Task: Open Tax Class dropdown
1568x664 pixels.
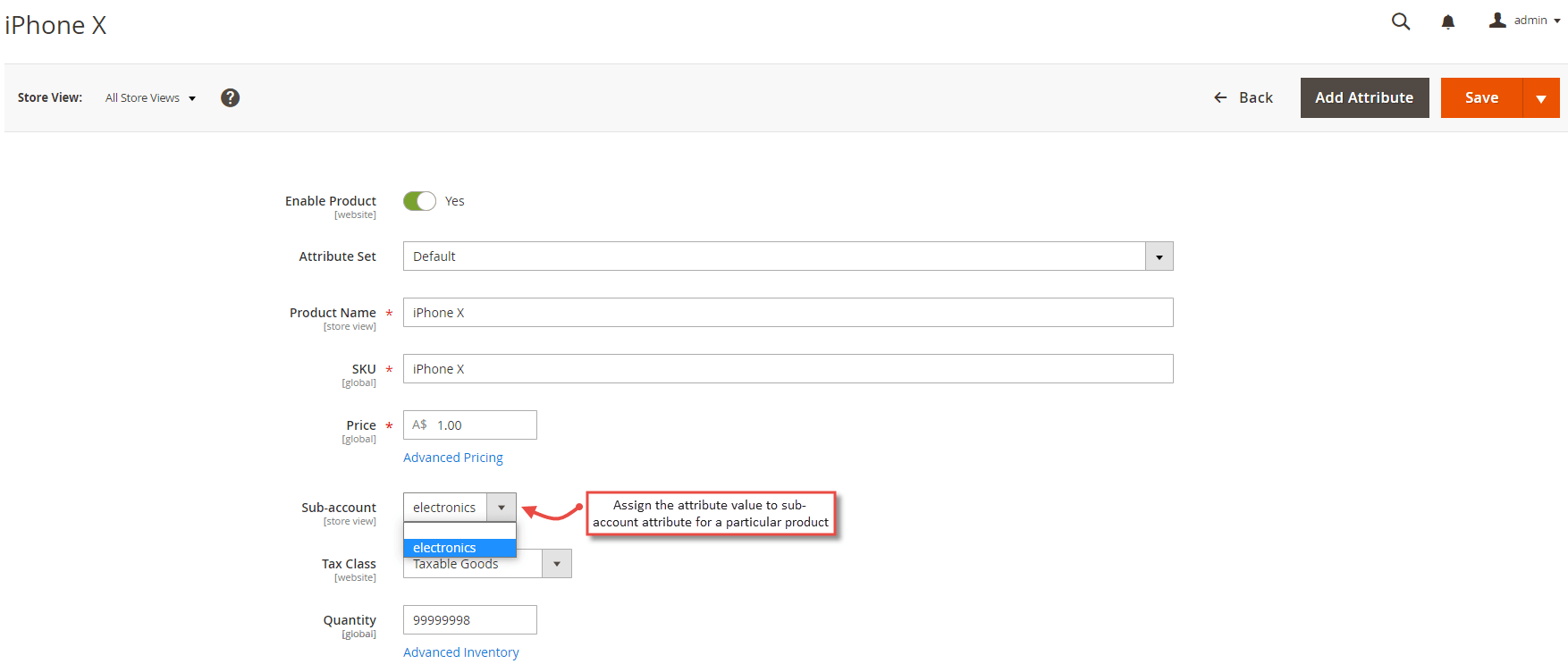Action: [x=487, y=564]
